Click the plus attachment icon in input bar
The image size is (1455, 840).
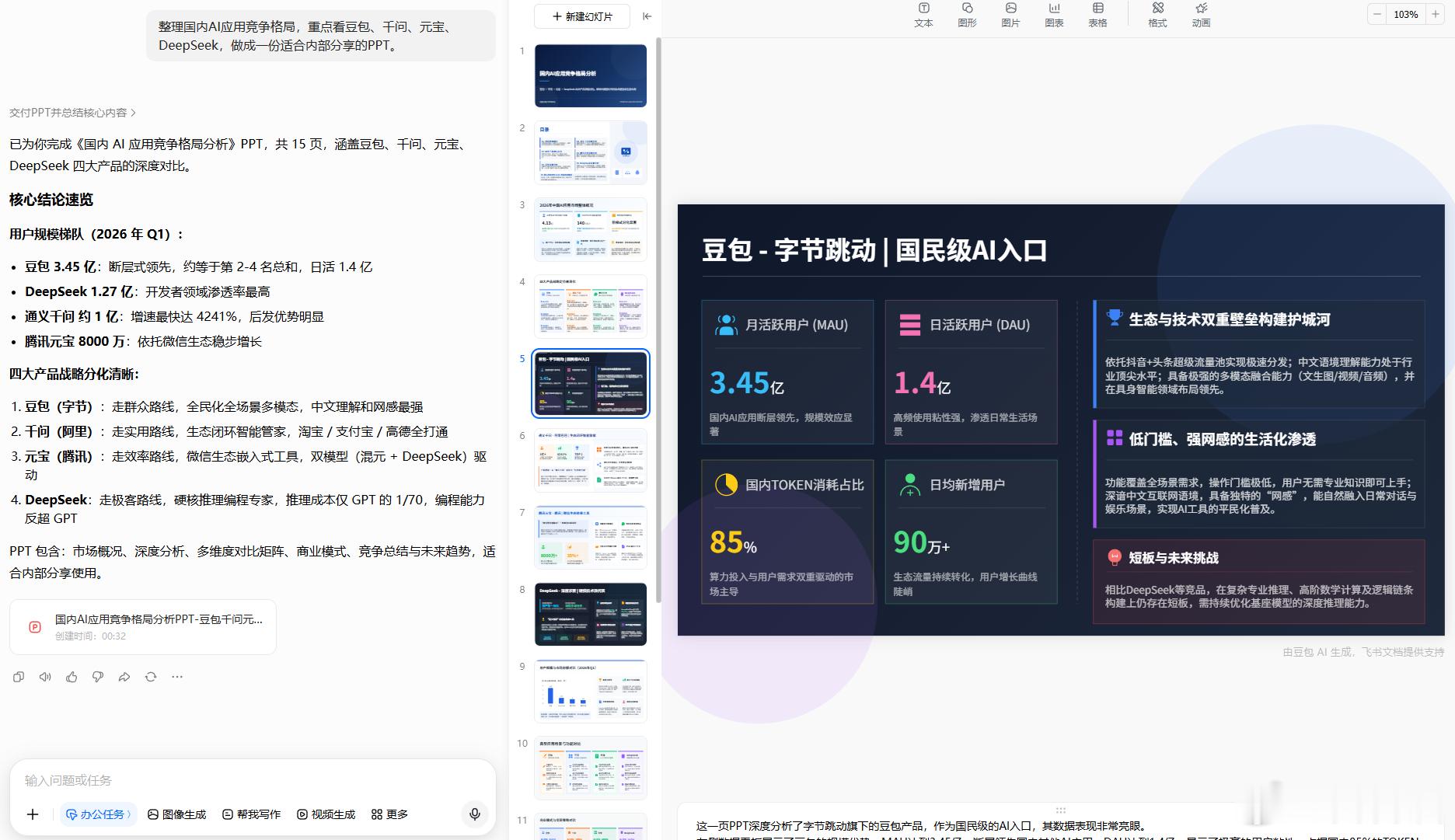click(33, 814)
